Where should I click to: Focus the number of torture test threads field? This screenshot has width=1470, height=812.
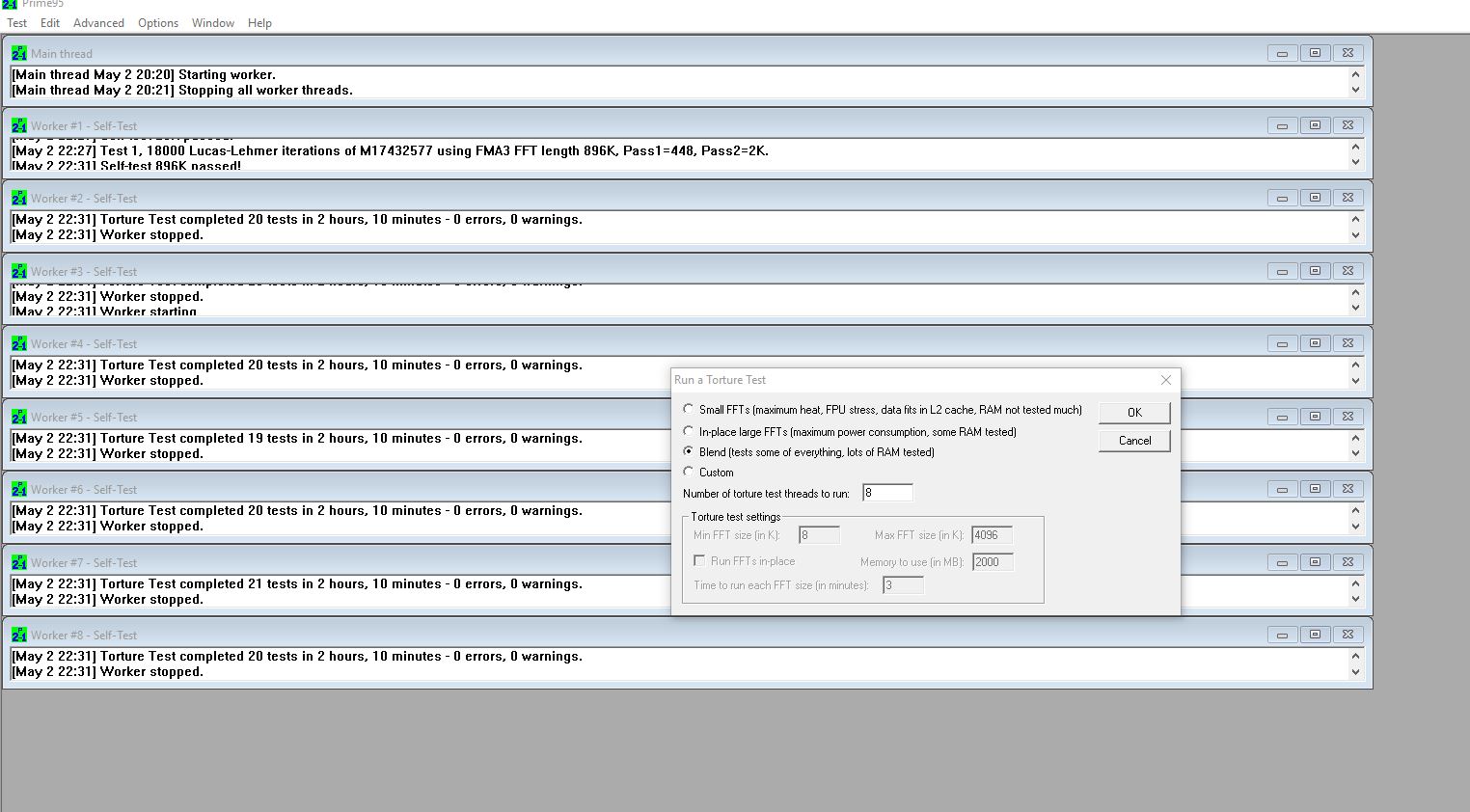coord(887,493)
